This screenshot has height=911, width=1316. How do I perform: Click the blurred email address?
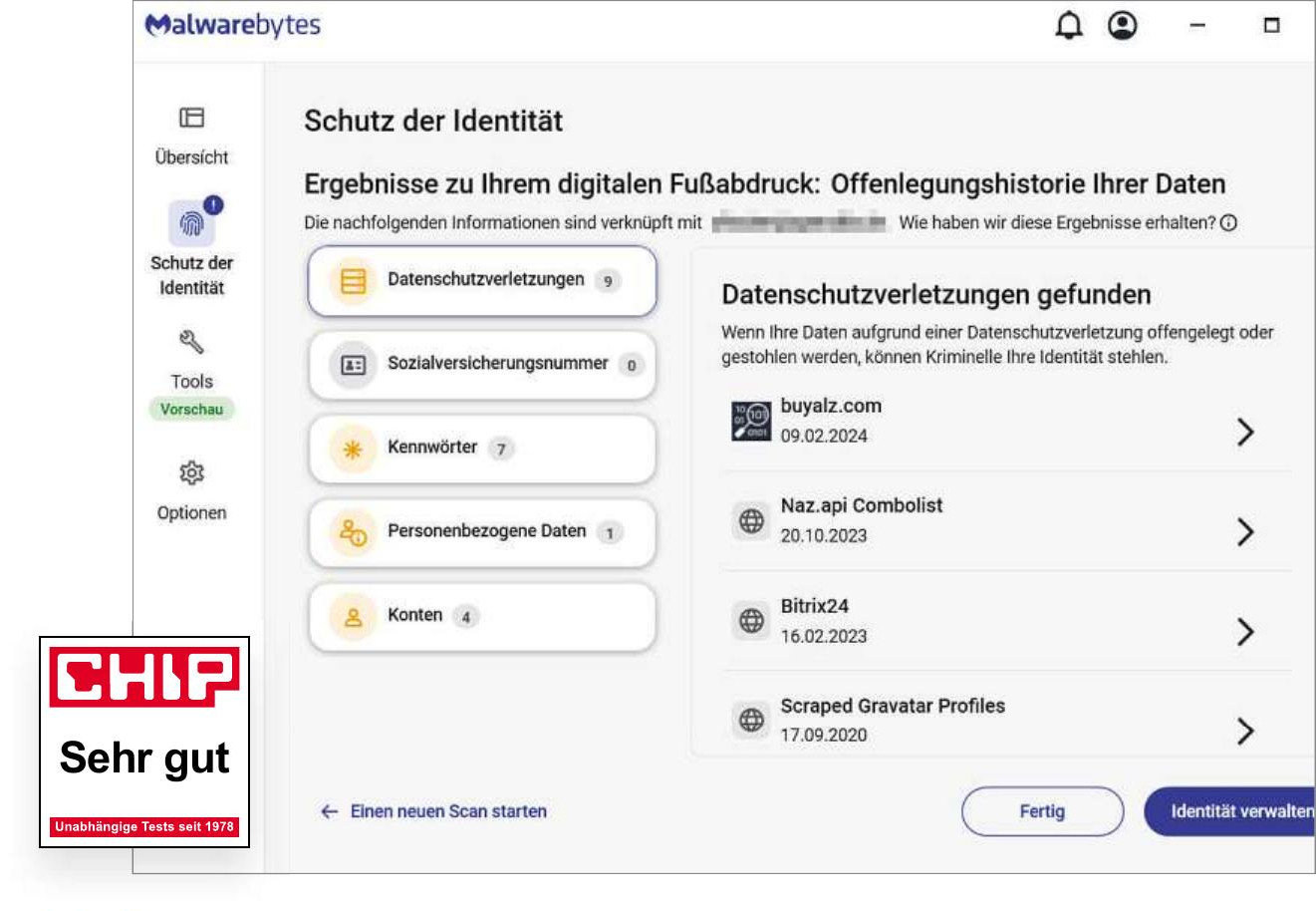799,221
